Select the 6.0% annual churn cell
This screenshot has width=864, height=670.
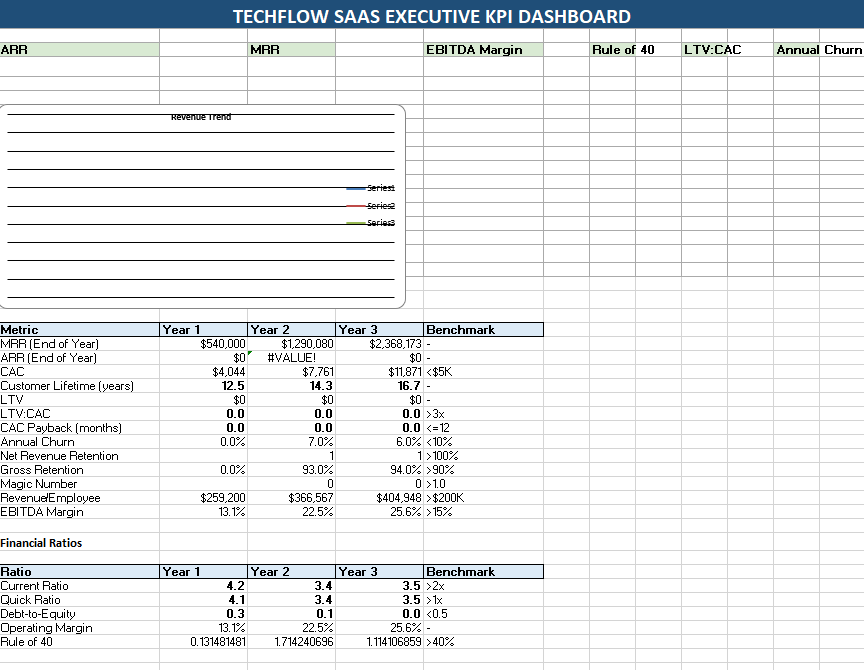point(379,442)
